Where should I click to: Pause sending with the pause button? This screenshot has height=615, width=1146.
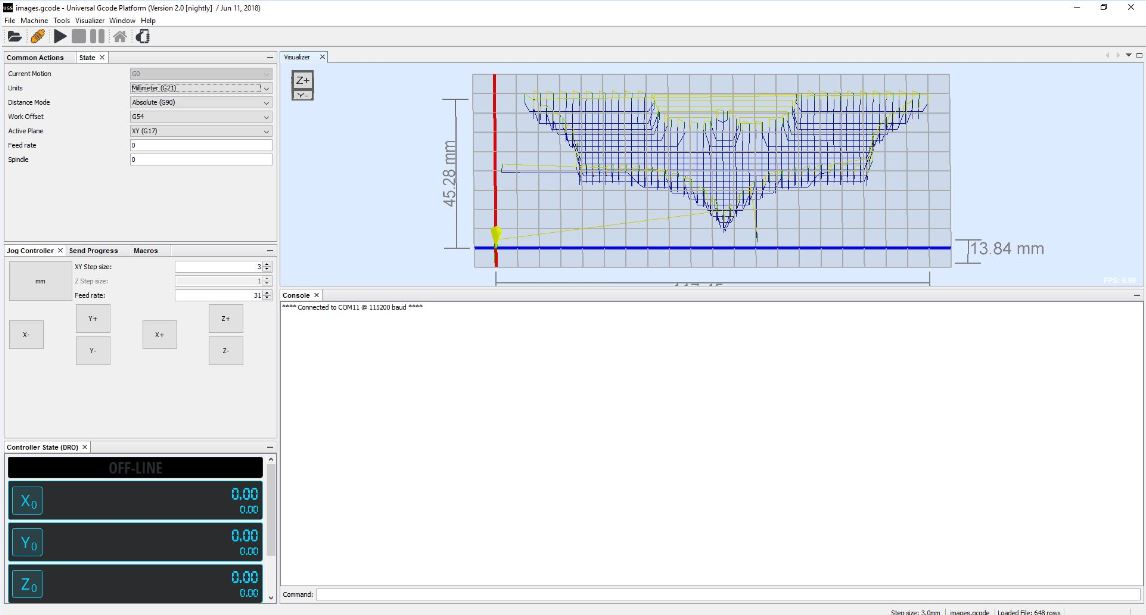[97, 36]
